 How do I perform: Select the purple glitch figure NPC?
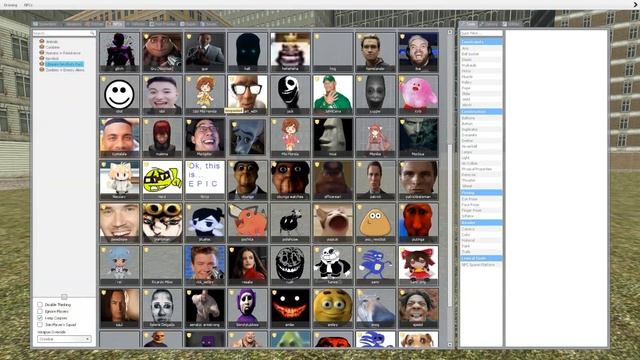pos(119,52)
